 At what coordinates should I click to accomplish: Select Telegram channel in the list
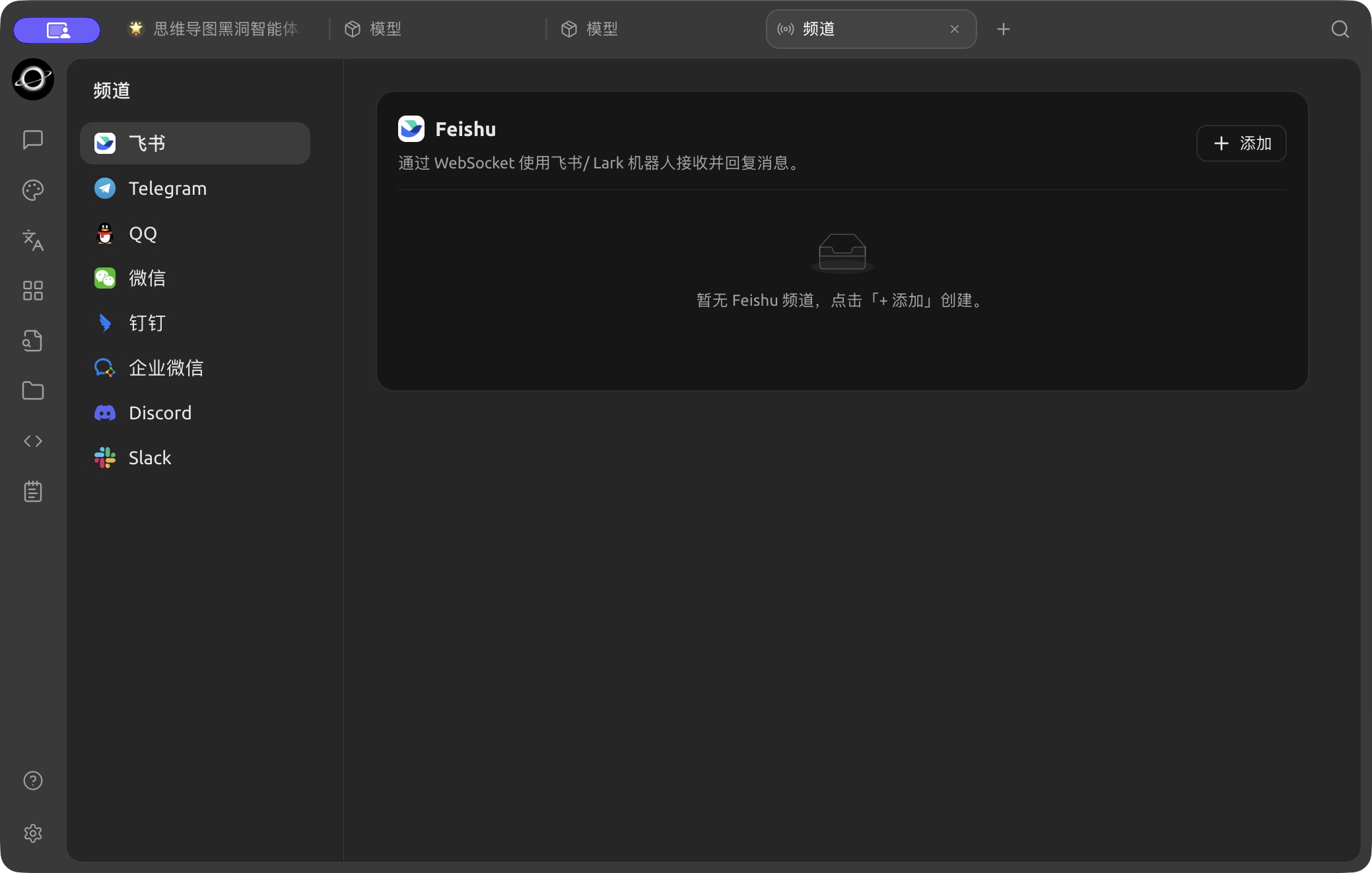(x=195, y=188)
